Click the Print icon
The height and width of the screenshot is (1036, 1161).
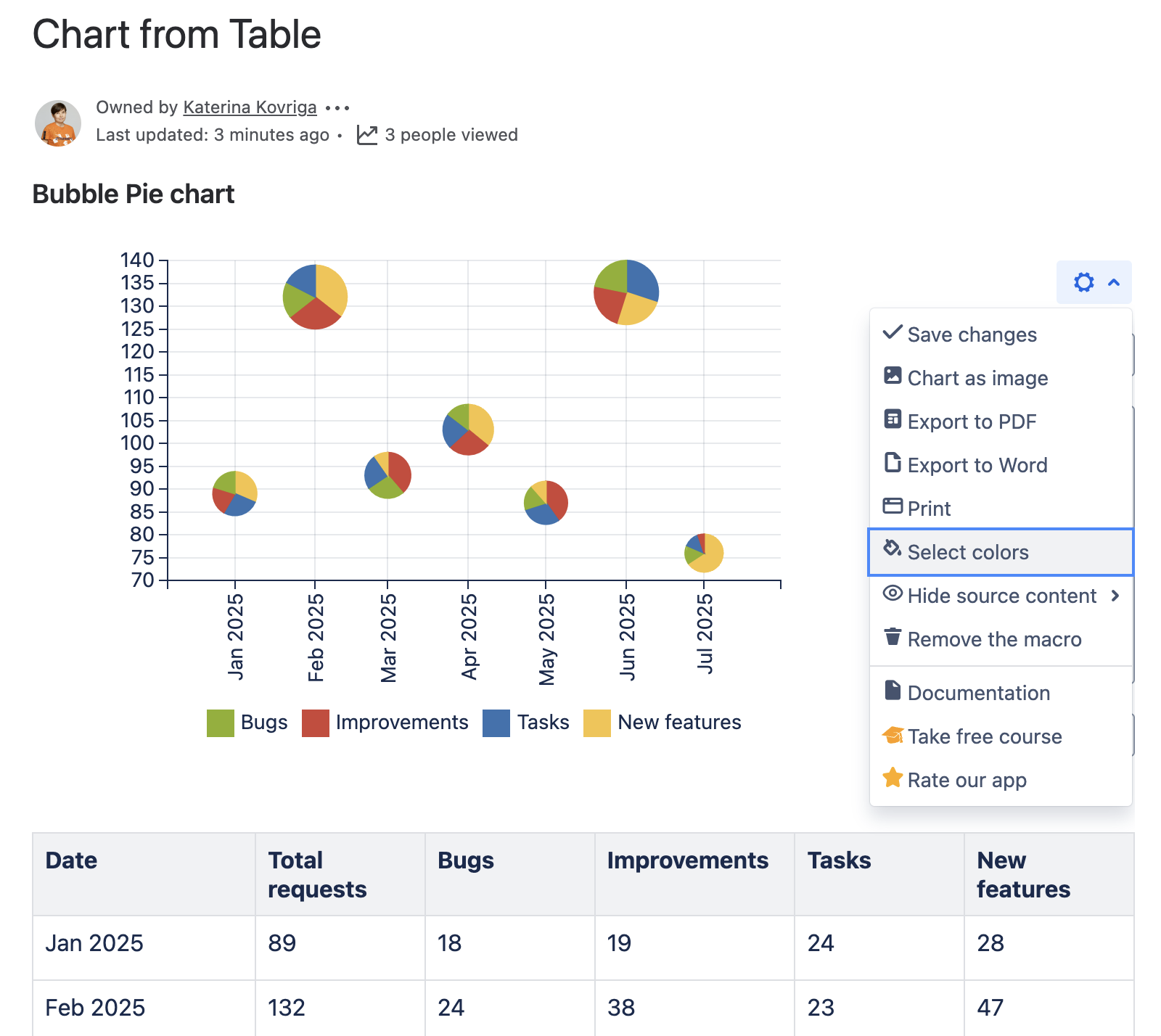[x=893, y=506]
